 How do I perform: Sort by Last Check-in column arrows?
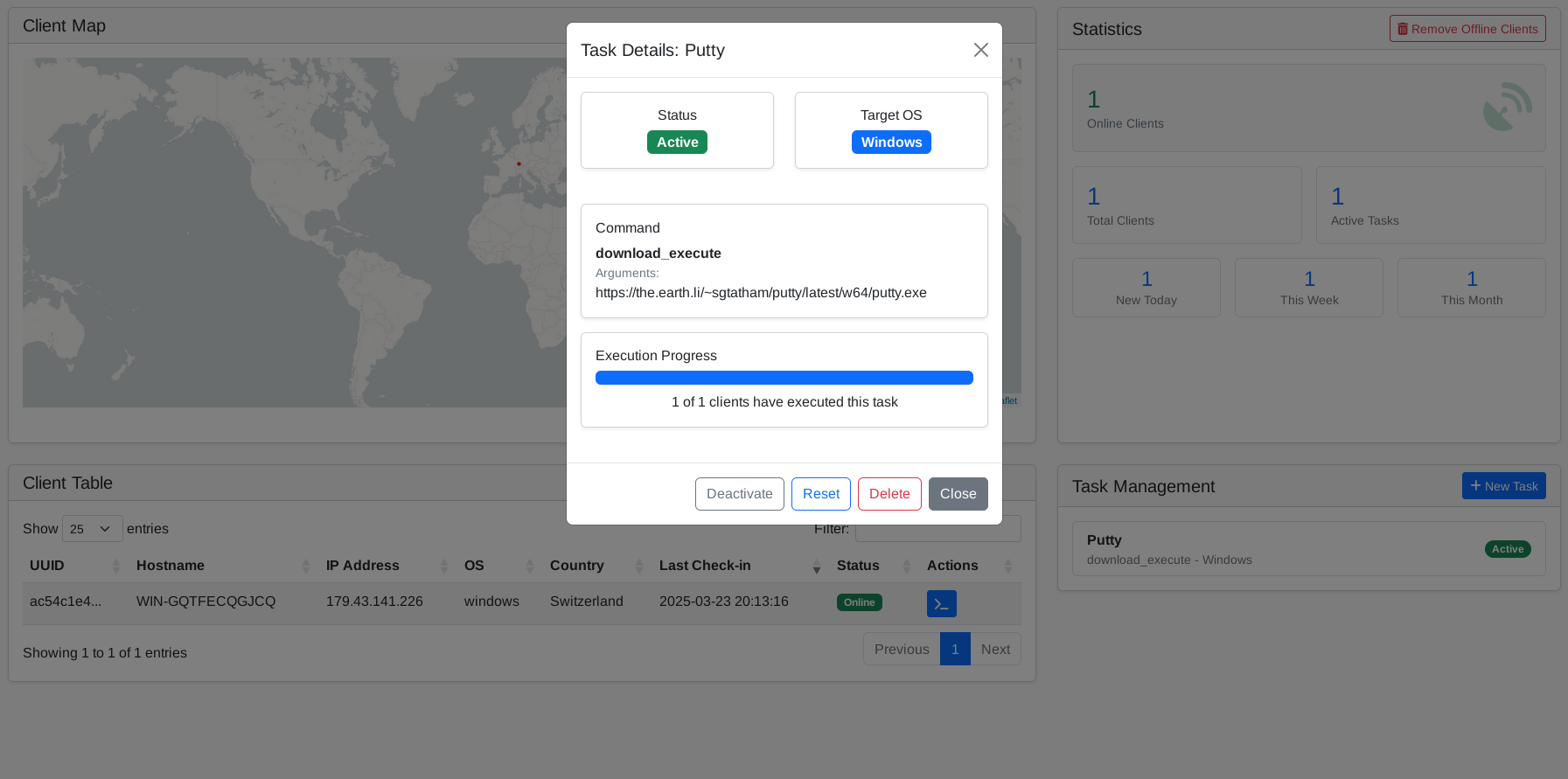(817, 567)
